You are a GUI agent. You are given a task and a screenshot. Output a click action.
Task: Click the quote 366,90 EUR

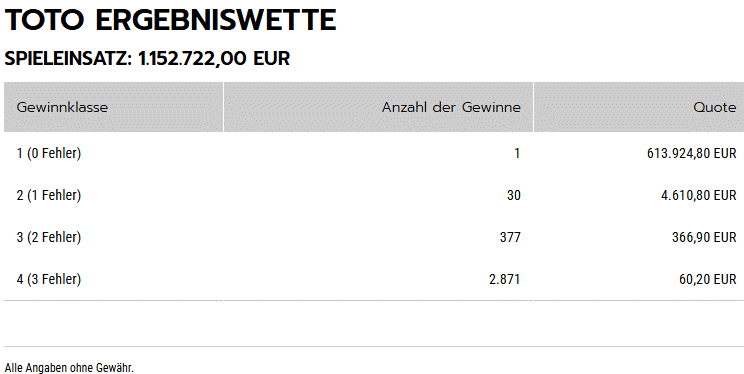click(704, 237)
